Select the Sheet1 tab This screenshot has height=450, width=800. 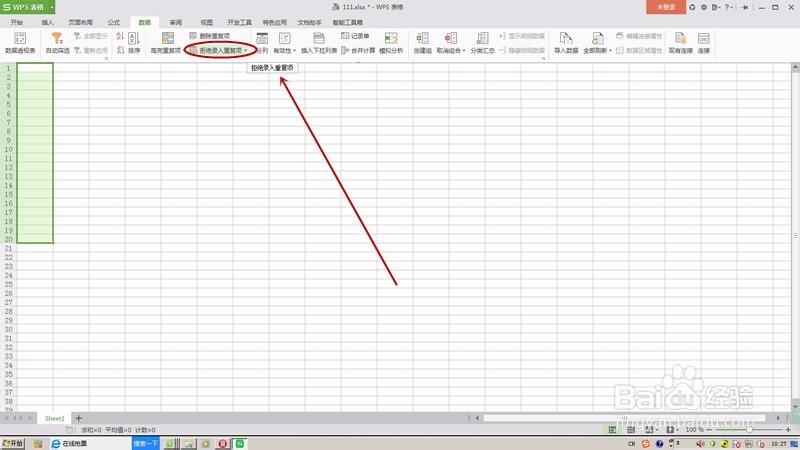(55, 418)
